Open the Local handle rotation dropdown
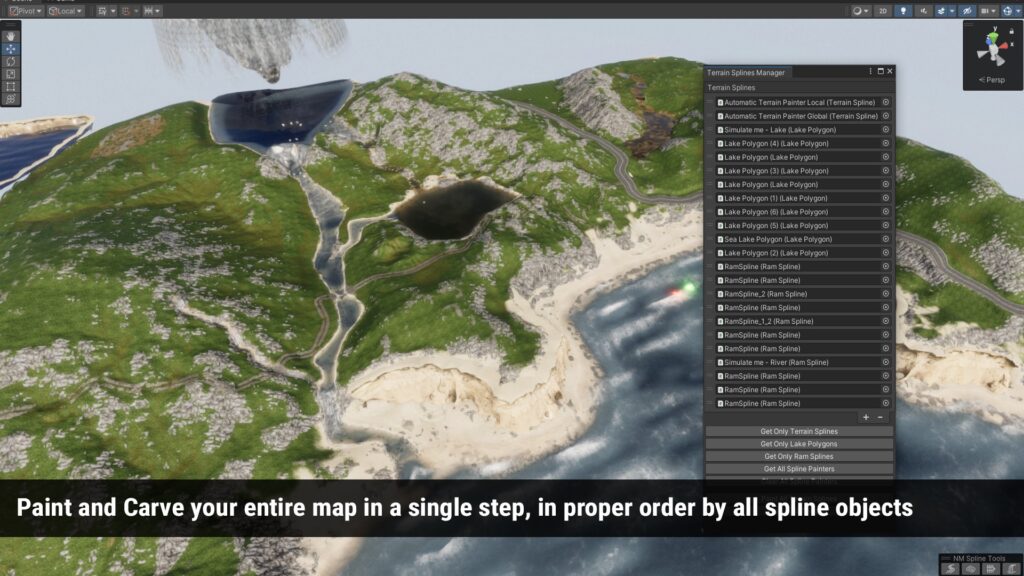The height and width of the screenshot is (576, 1024). 66,10
